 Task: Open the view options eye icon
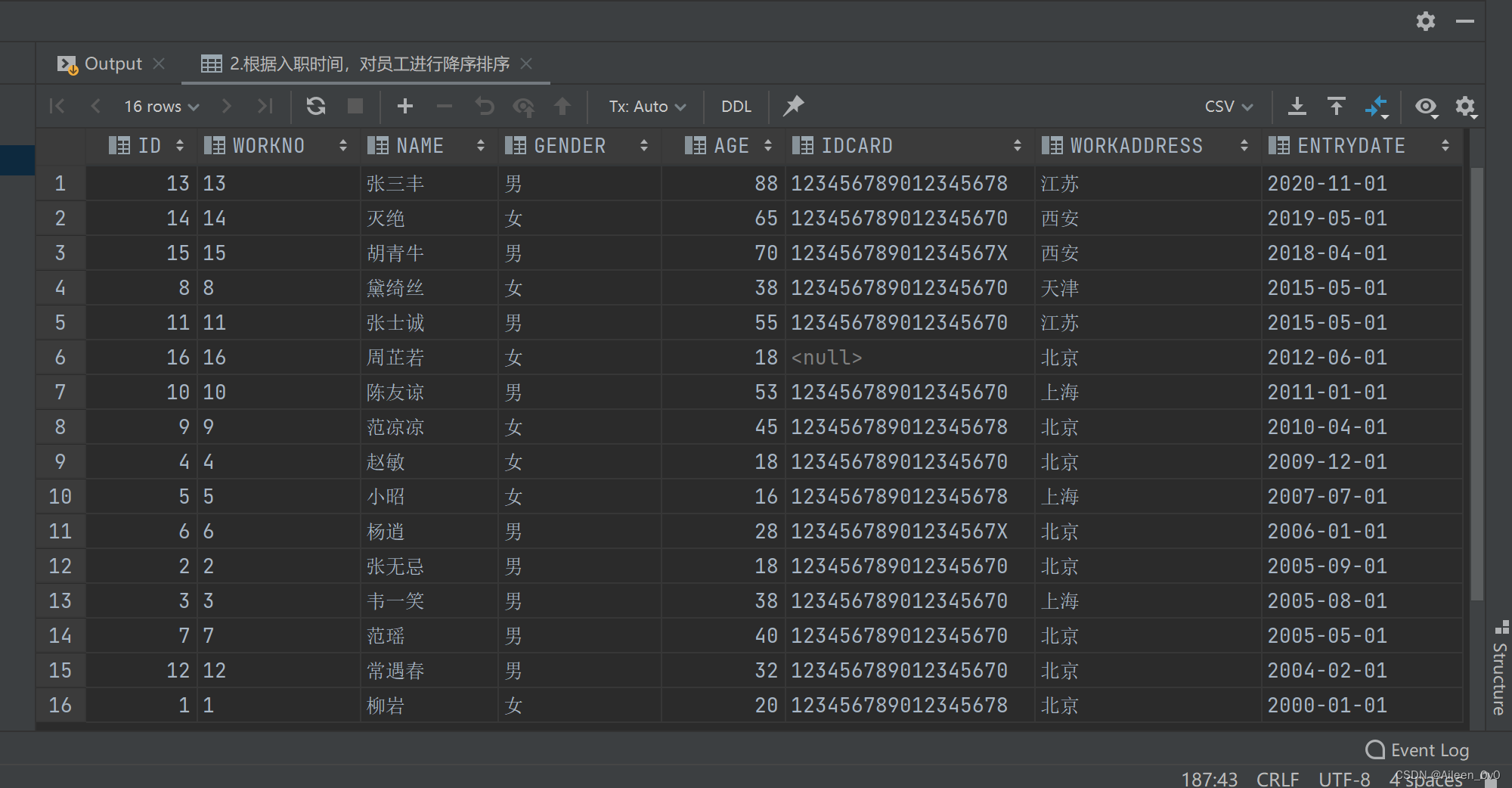(1427, 107)
